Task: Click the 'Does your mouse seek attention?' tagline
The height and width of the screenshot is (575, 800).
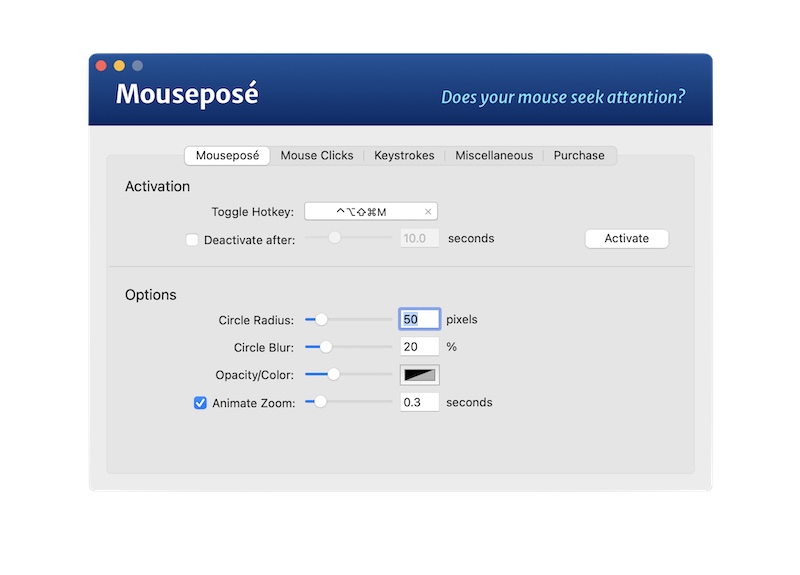Action: [x=563, y=97]
